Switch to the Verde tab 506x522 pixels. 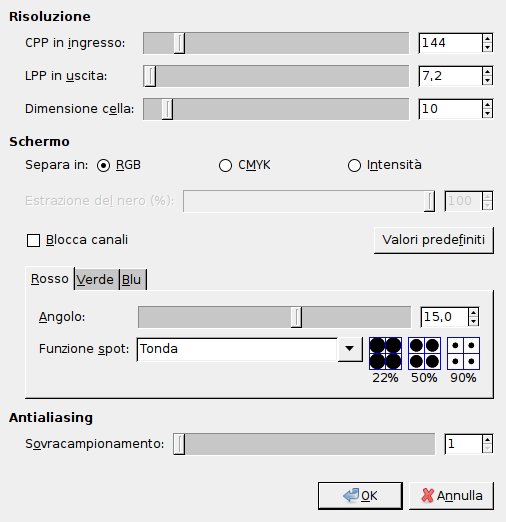[x=96, y=279]
